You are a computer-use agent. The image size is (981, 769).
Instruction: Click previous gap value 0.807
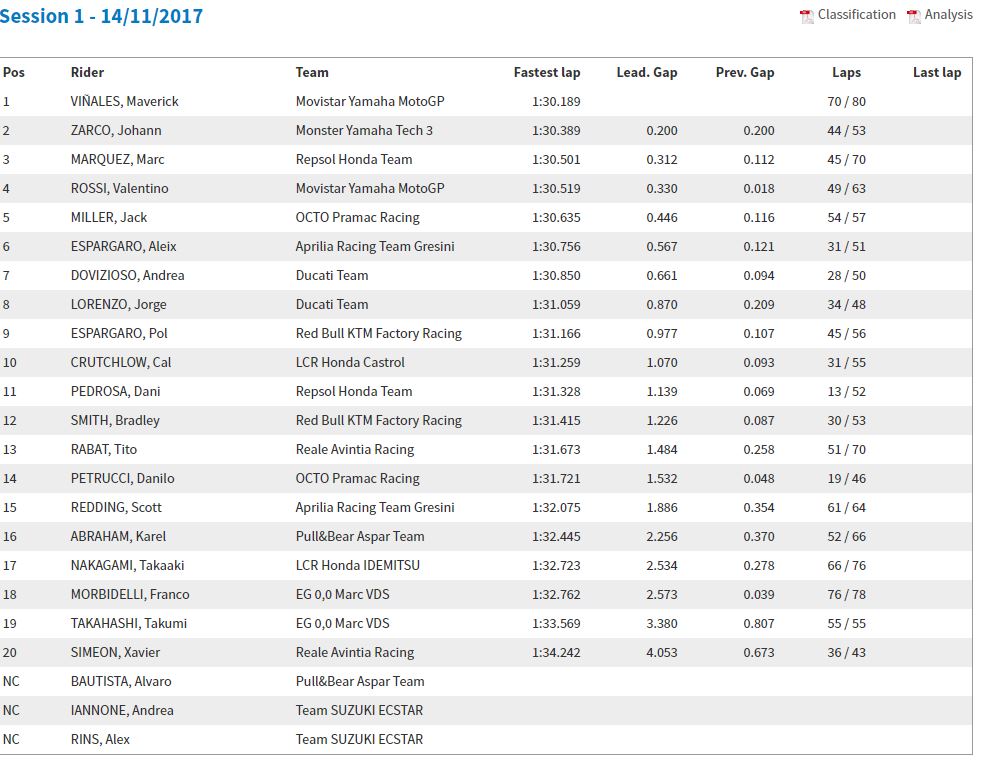[x=759, y=623]
